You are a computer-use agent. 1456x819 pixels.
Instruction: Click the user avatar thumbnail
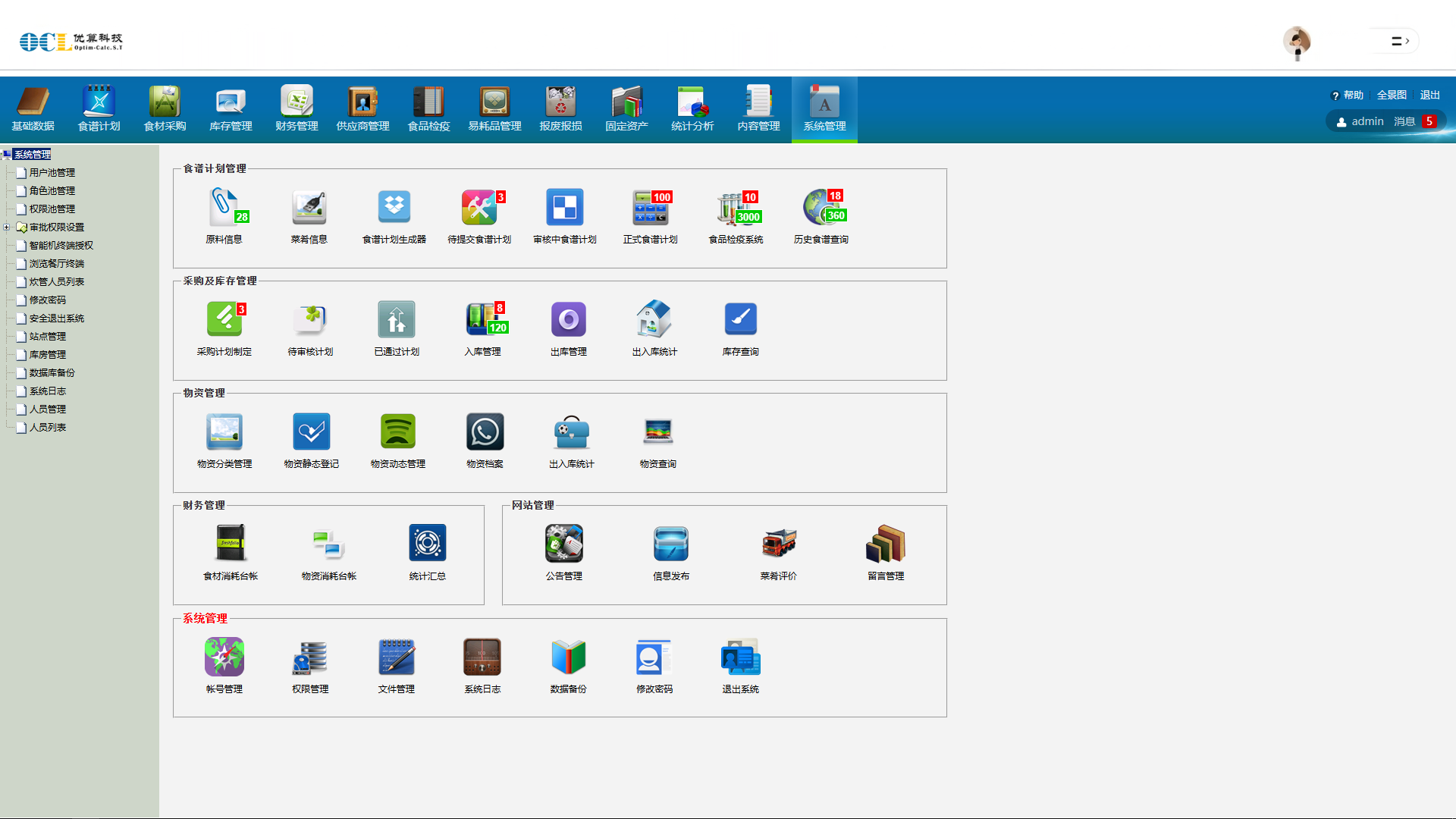[x=1297, y=41]
